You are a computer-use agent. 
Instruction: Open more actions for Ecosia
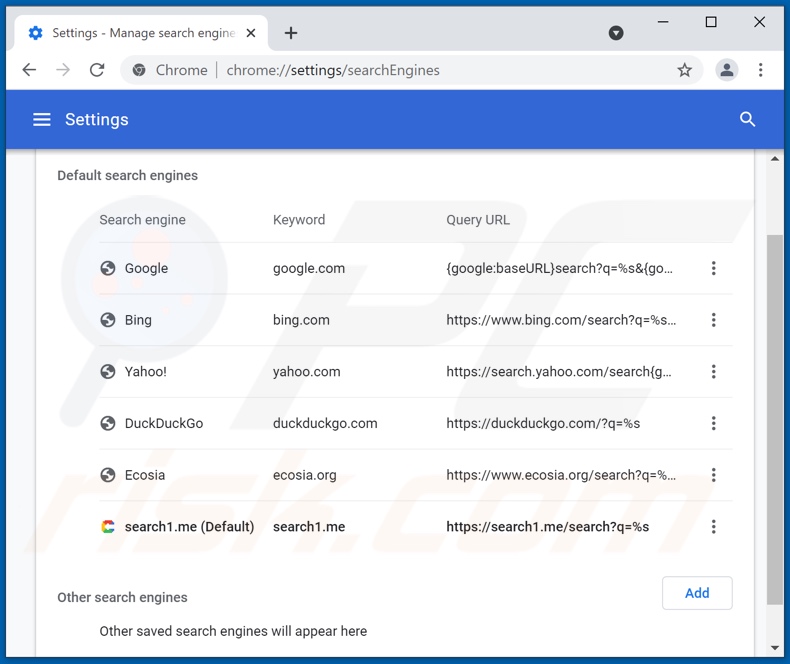713,475
